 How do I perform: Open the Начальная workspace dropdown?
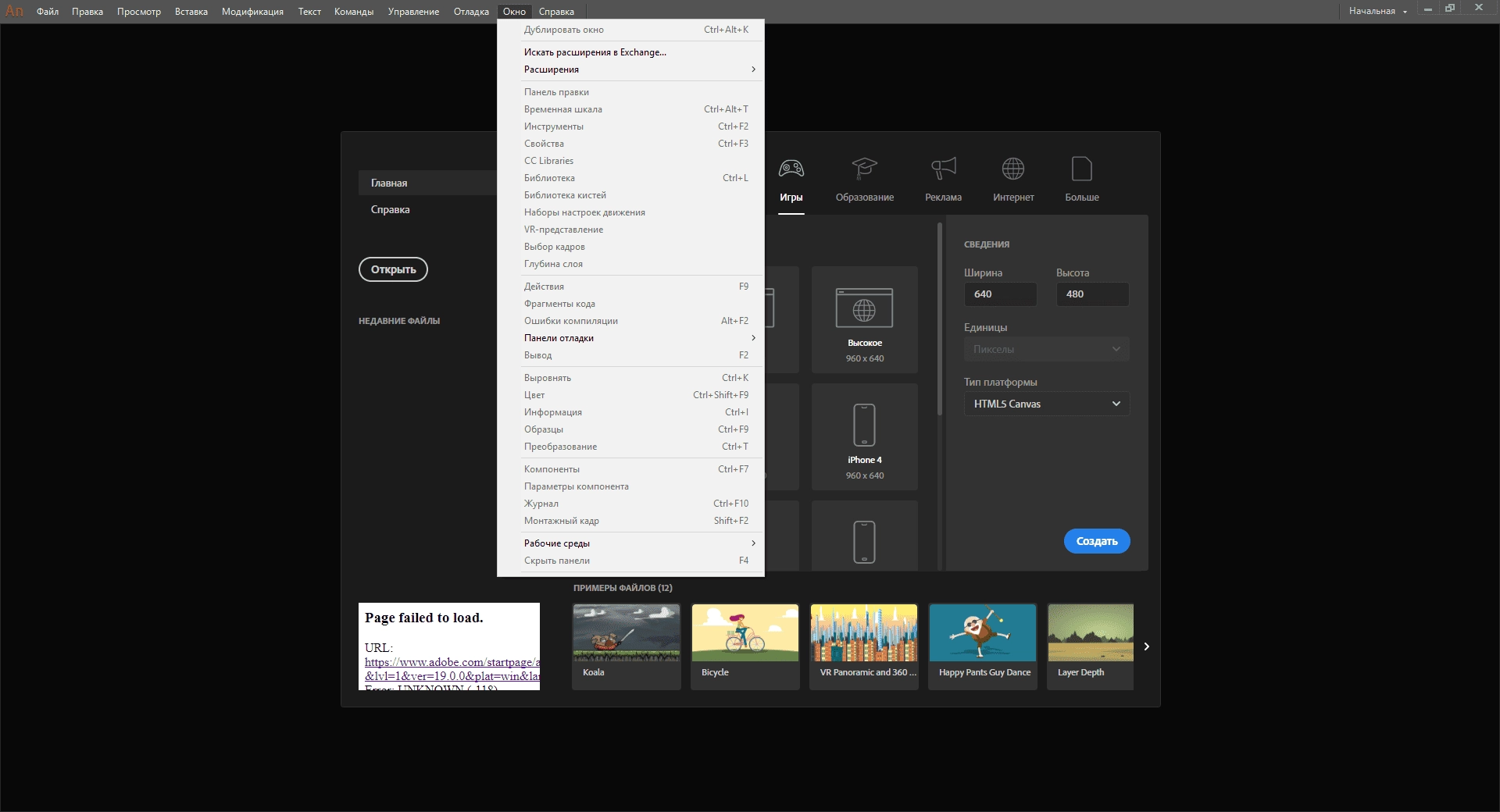[x=1377, y=11]
